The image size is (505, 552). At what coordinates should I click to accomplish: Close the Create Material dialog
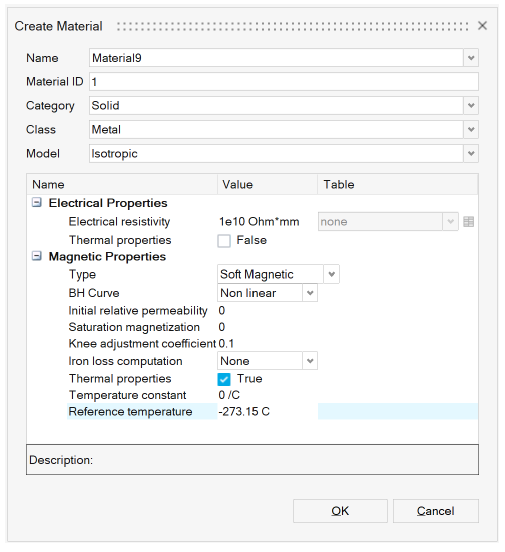pyautogui.click(x=482, y=25)
